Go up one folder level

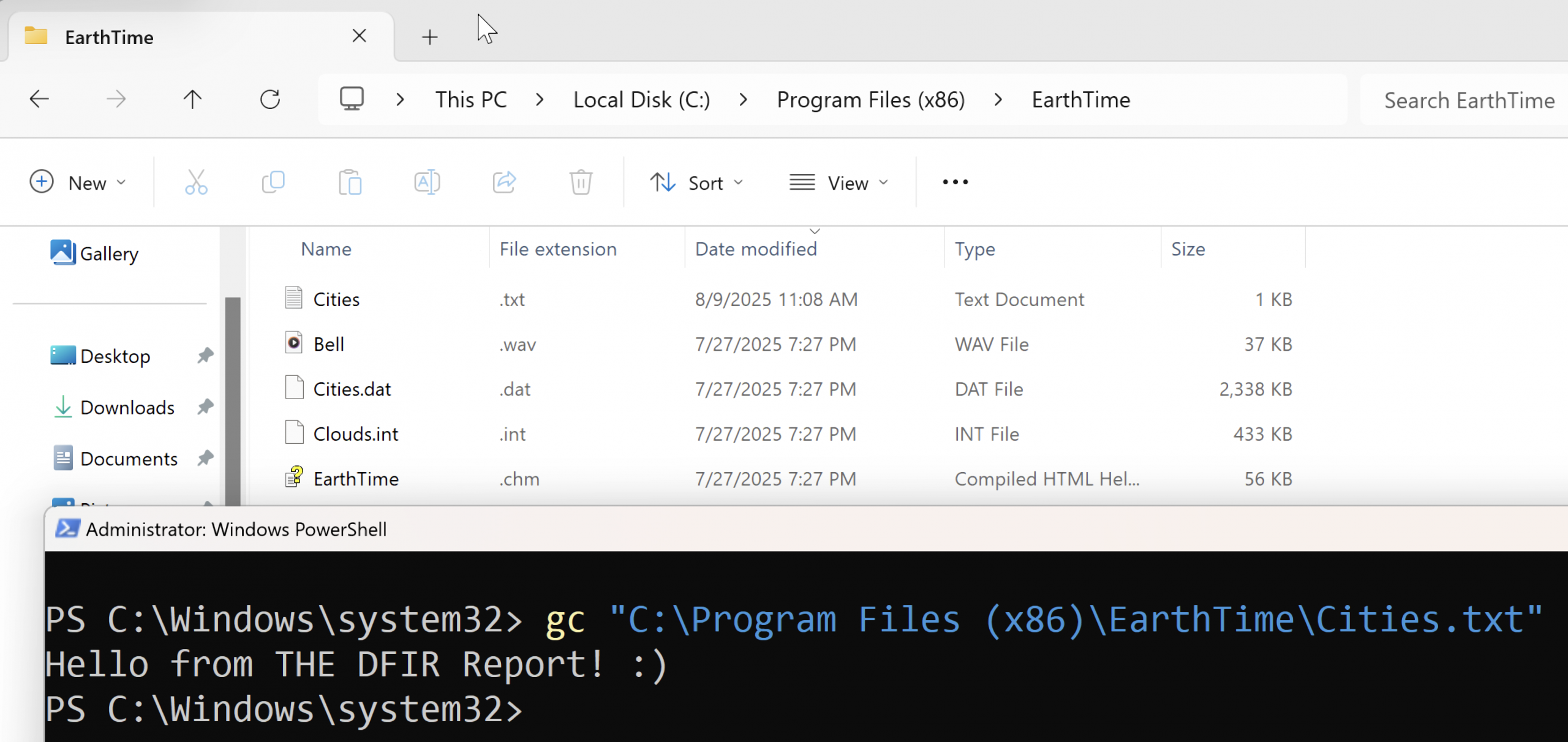192,99
